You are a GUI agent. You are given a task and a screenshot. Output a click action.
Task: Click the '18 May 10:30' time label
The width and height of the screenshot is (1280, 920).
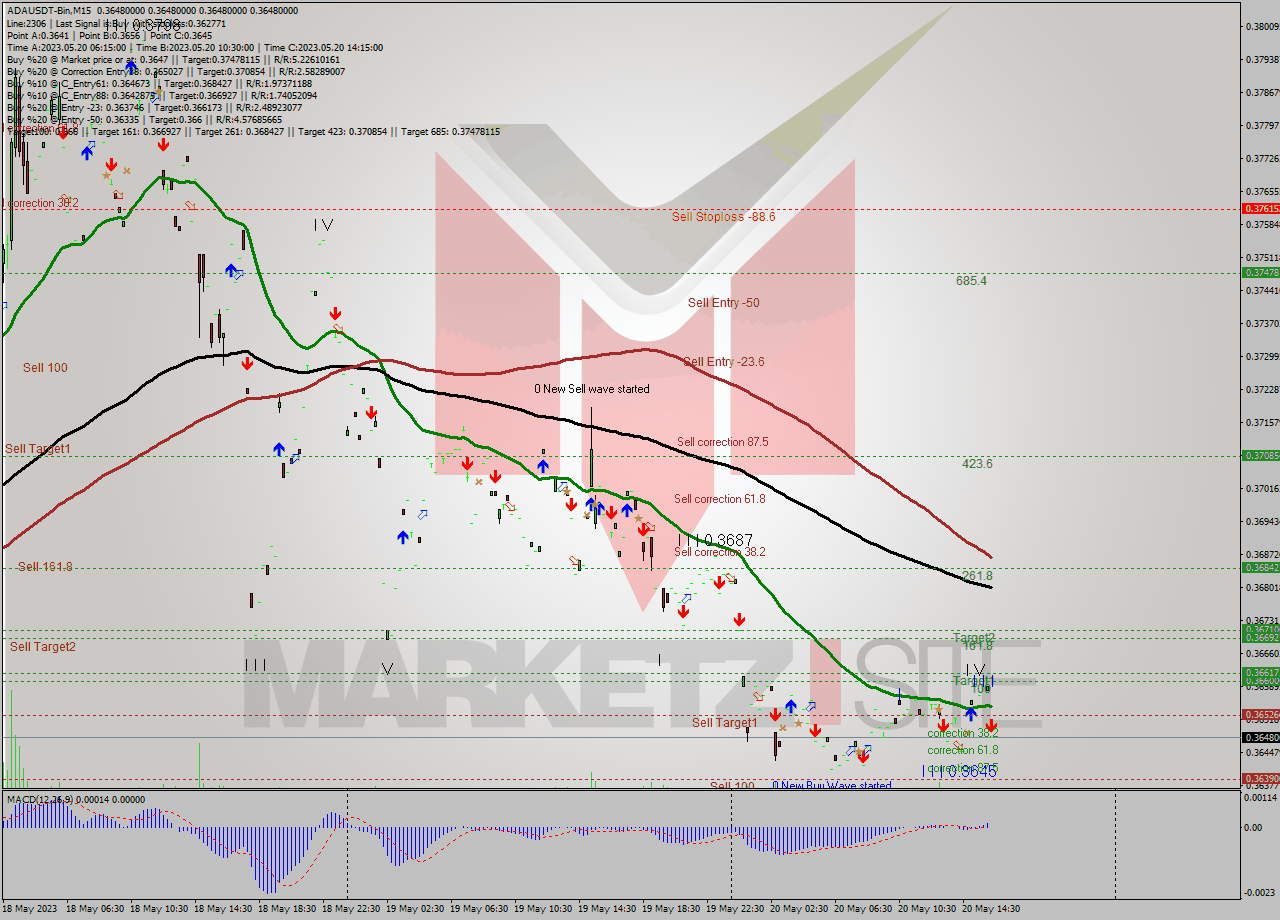tap(159, 908)
